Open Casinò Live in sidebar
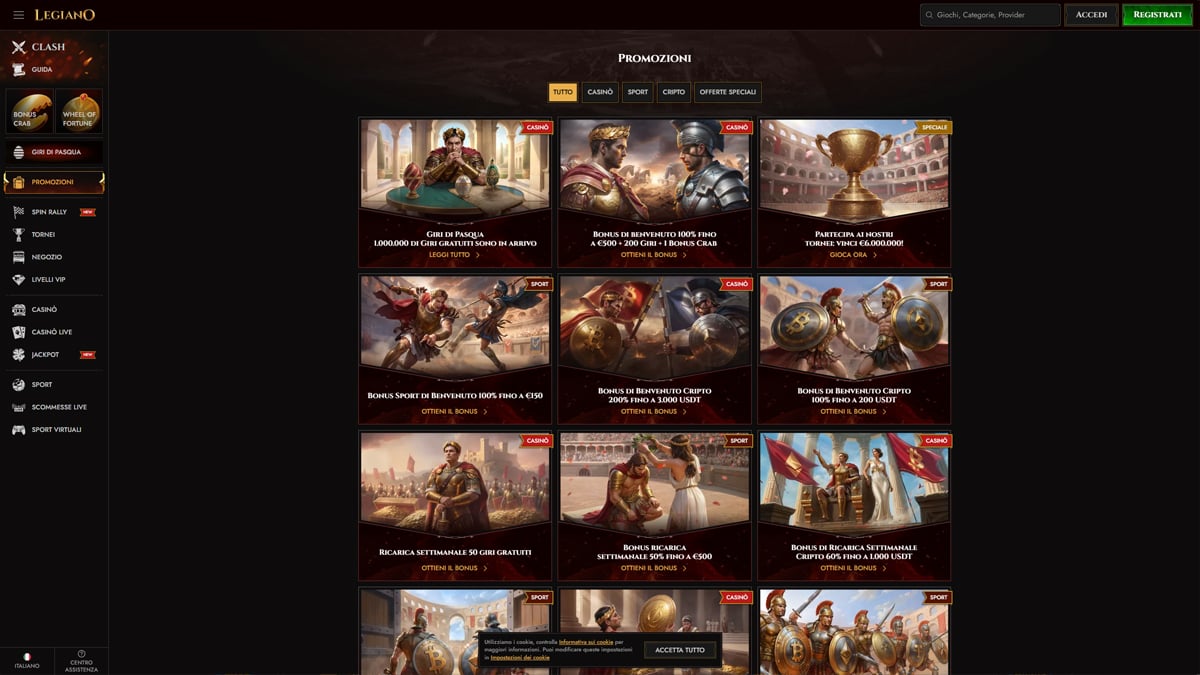Viewport: 1200px width, 675px height. [x=51, y=332]
